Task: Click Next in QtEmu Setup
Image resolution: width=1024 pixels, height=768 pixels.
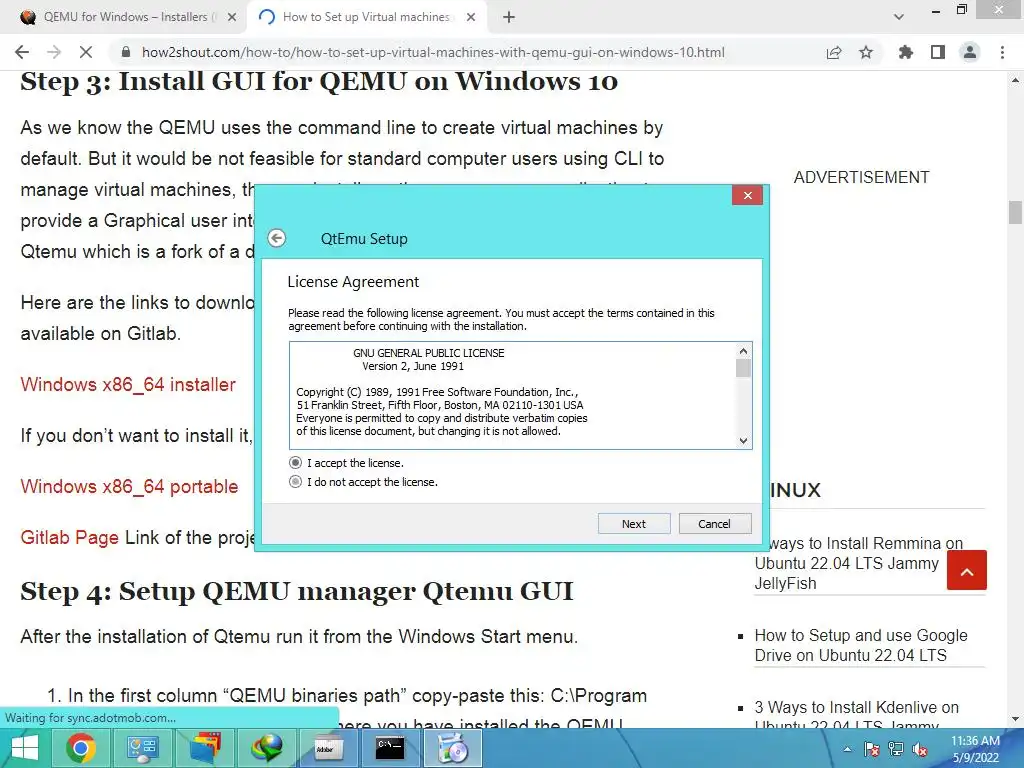Action: pyautogui.click(x=633, y=524)
